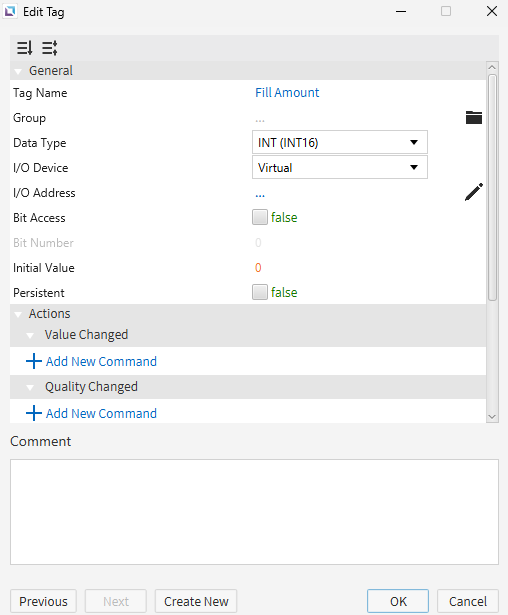Image resolution: width=508 pixels, height=615 pixels.
Task: Enable the Bit Access checkbox
Action: (x=260, y=217)
